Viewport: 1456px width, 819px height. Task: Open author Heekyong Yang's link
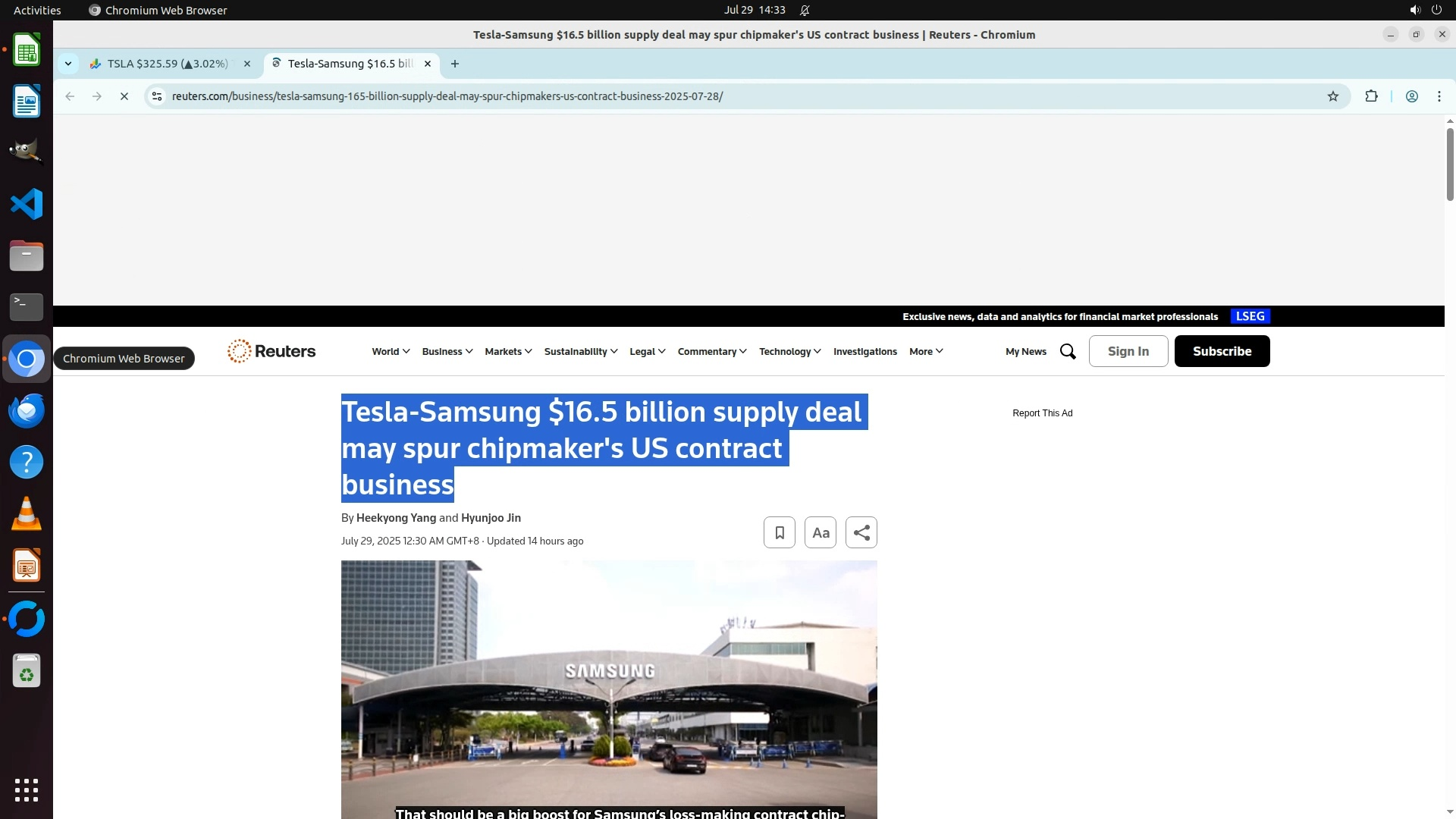coord(396,518)
